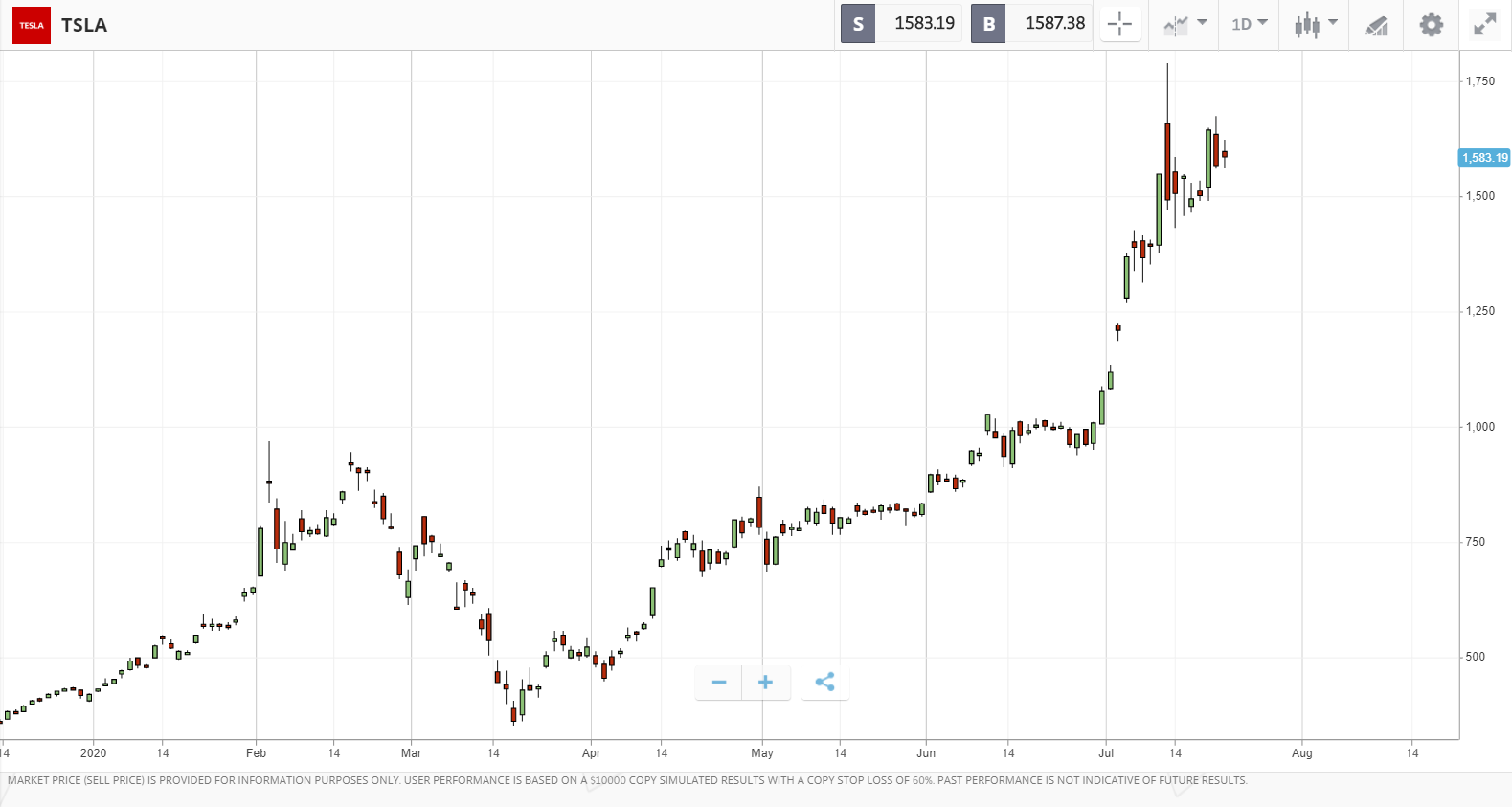Select the buy price 1587.38
1512x807 pixels.
(1055, 24)
